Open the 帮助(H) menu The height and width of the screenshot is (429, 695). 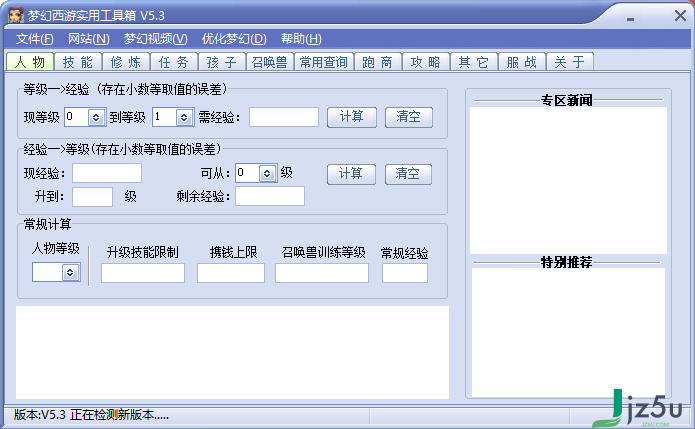[x=301, y=39]
